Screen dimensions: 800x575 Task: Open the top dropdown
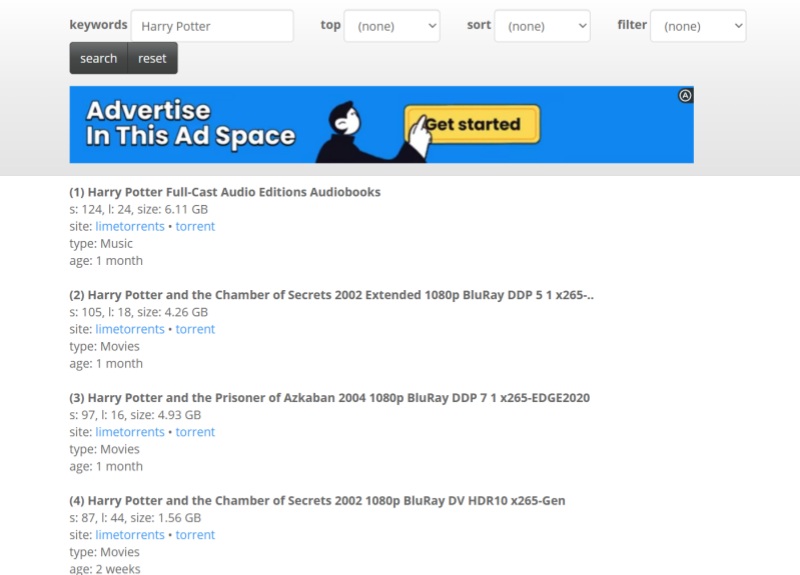[x=392, y=26]
